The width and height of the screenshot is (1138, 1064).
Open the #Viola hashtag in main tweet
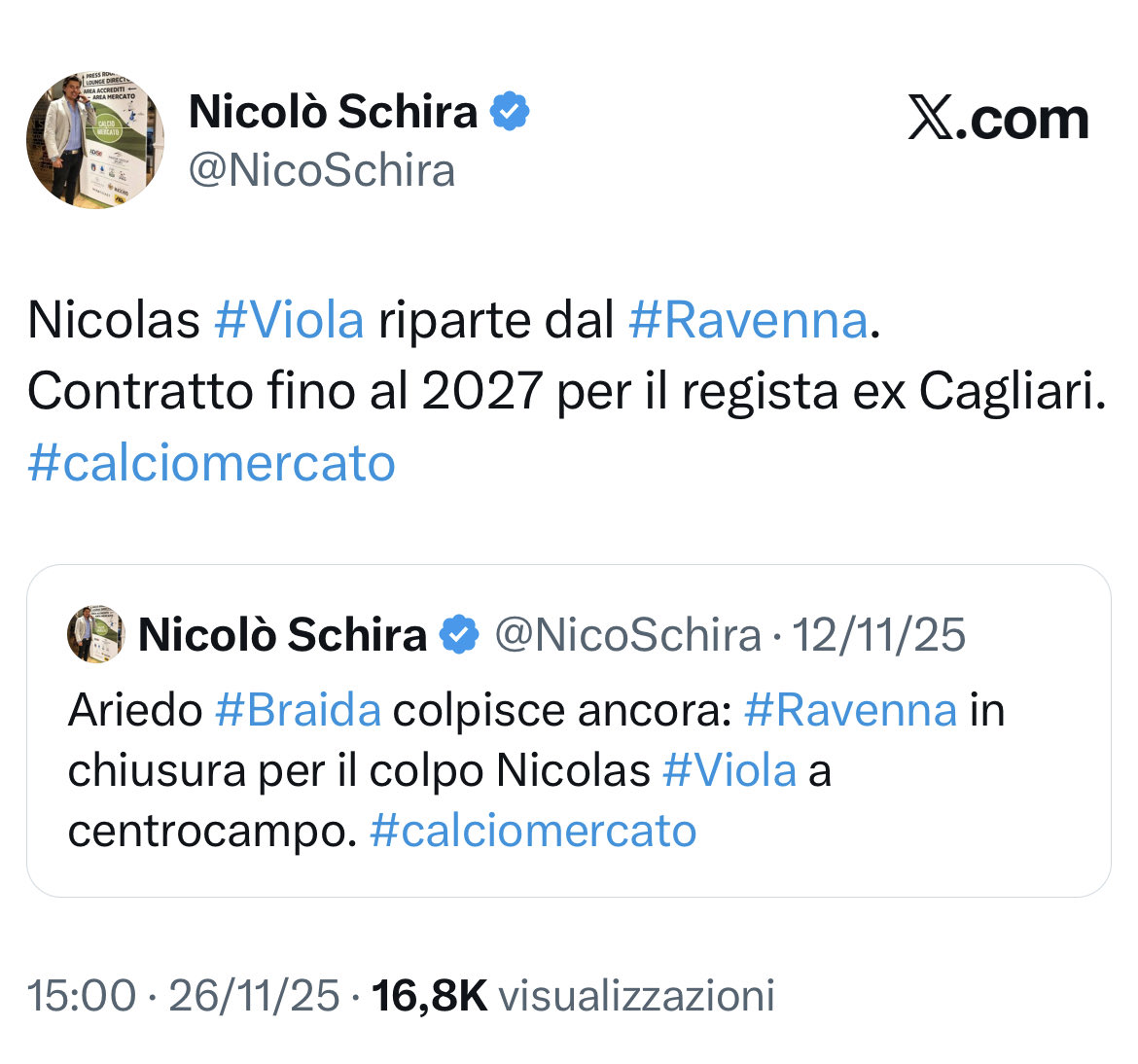289,320
